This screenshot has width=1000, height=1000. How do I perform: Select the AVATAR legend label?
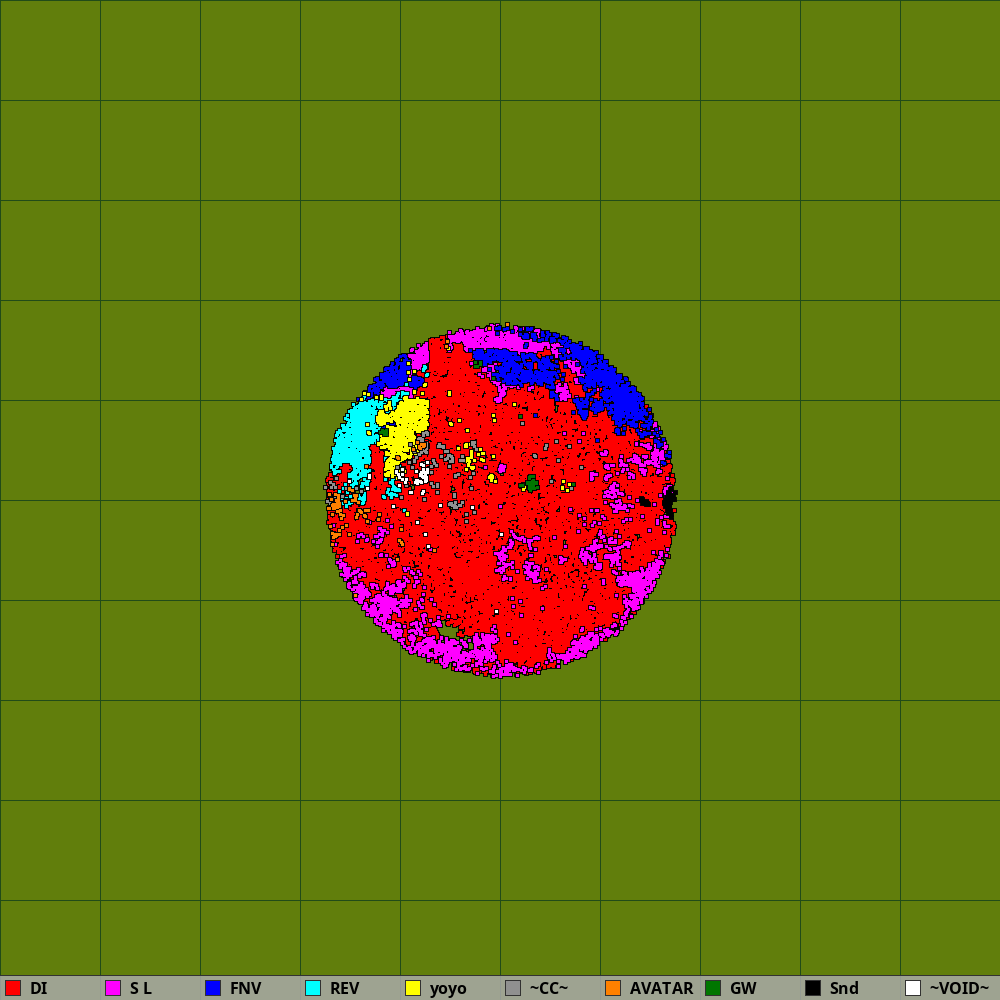tap(661, 989)
